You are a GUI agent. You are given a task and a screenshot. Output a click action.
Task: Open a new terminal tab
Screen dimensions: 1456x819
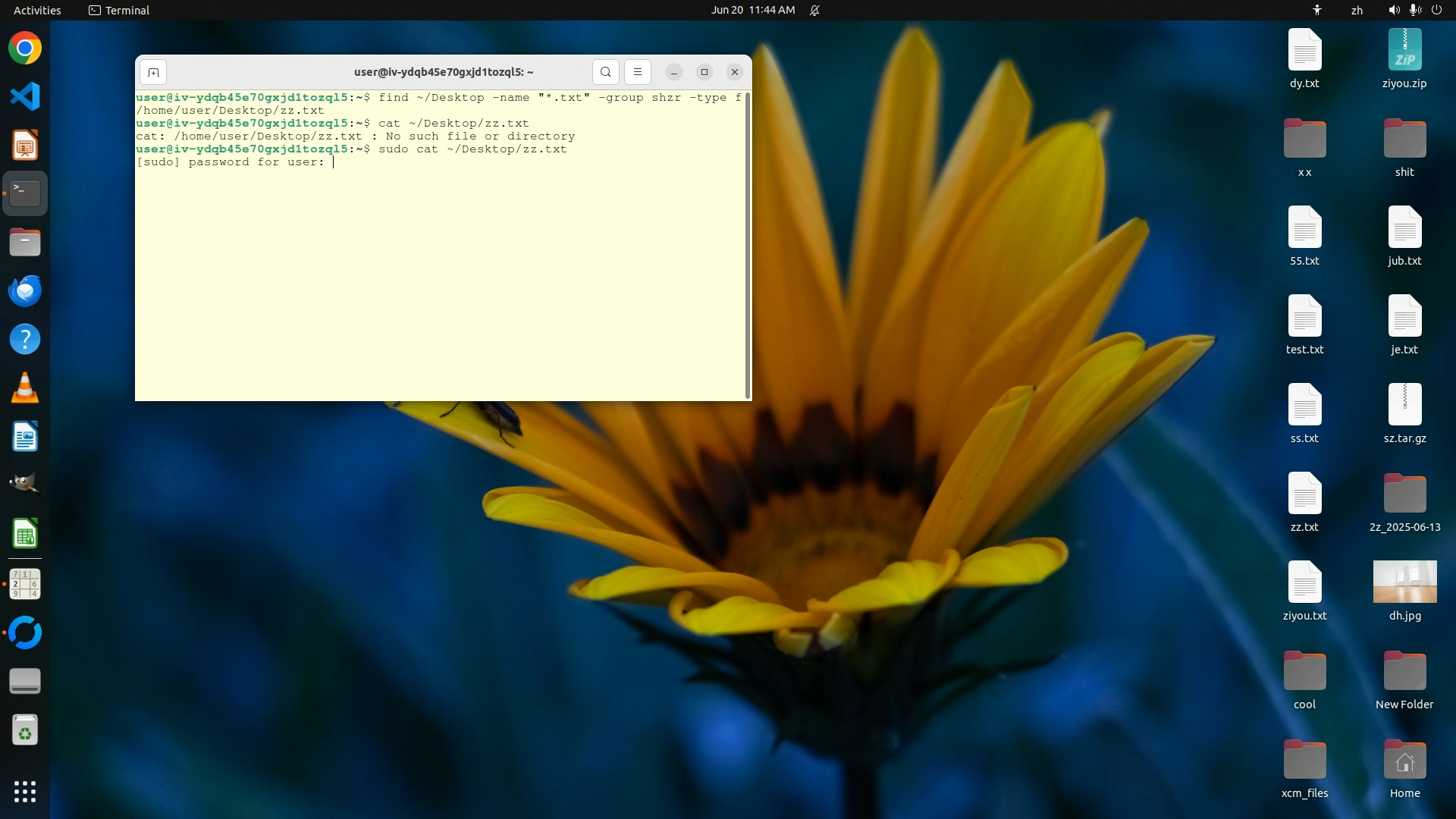[153, 72]
